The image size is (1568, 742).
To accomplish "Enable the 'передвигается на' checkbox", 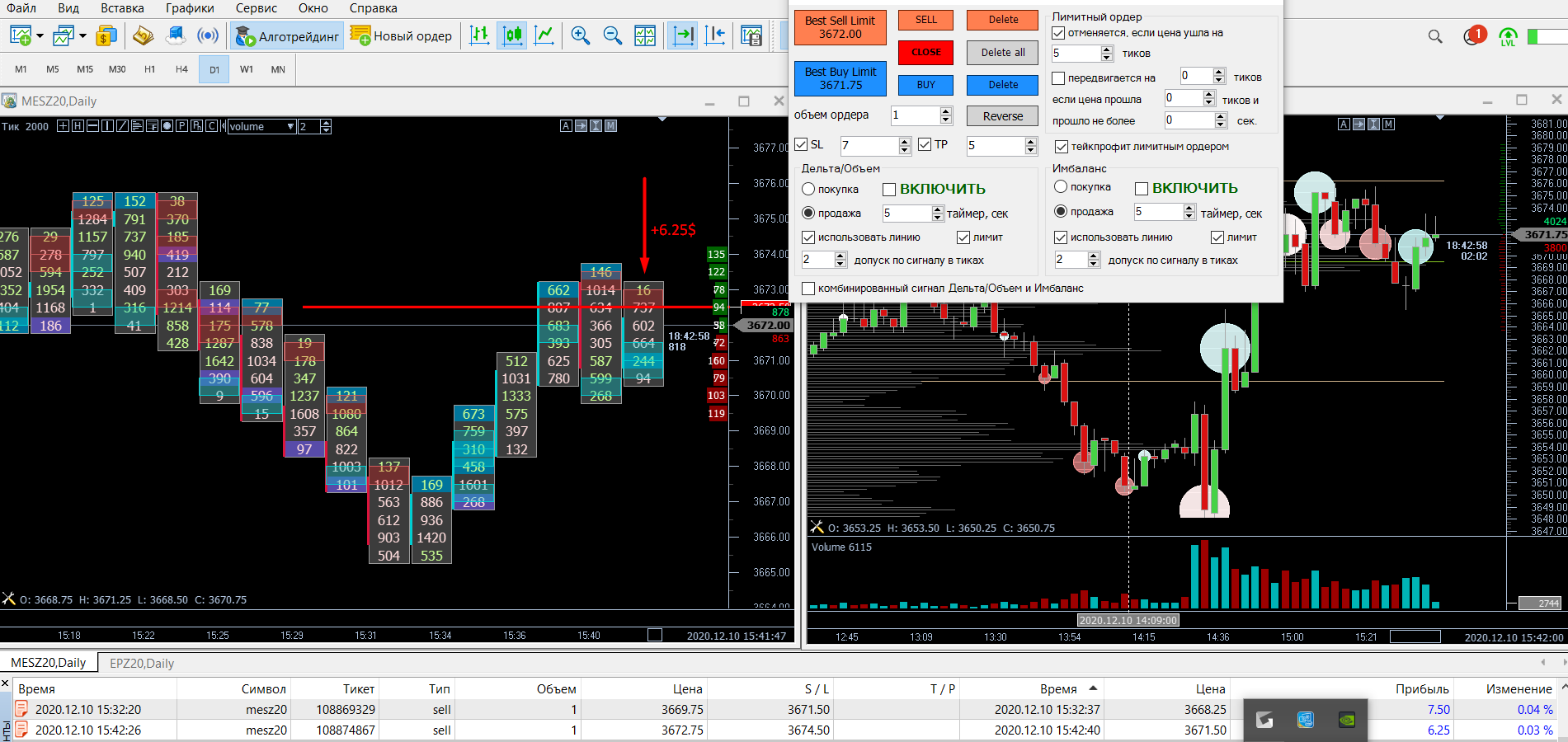I will point(1058,78).
